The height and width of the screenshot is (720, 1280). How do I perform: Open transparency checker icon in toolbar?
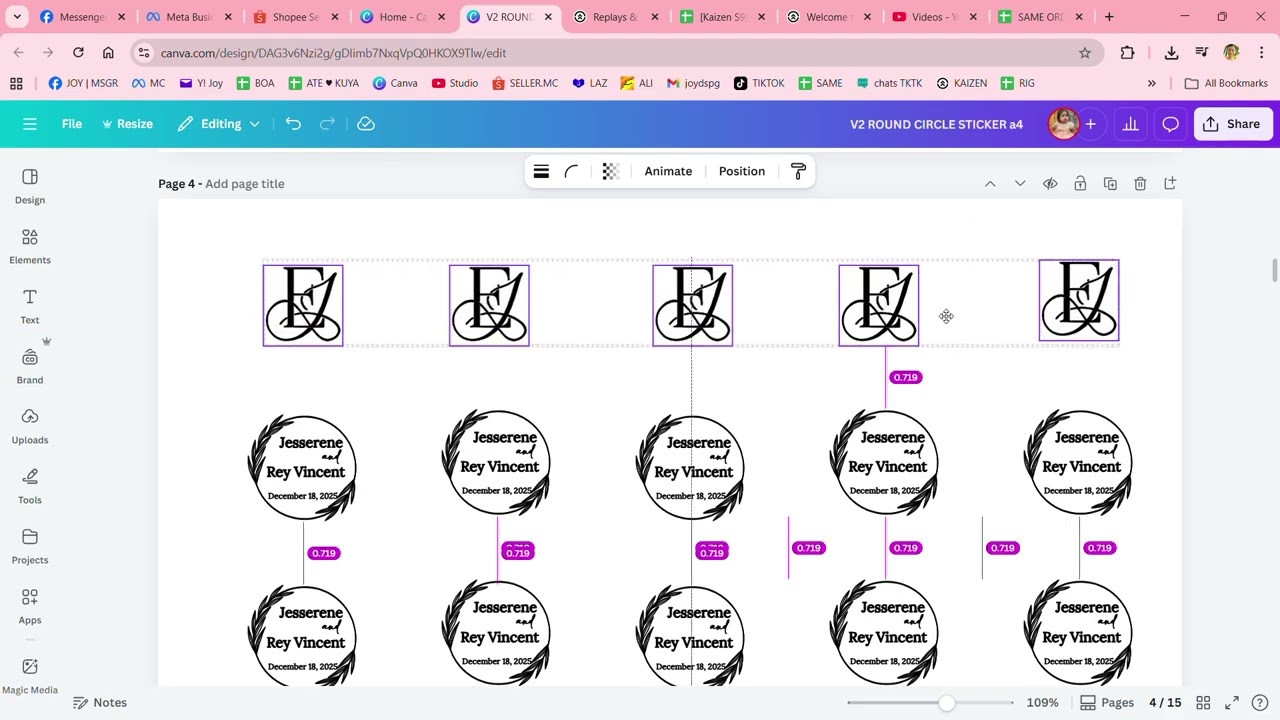click(x=610, y=171)
